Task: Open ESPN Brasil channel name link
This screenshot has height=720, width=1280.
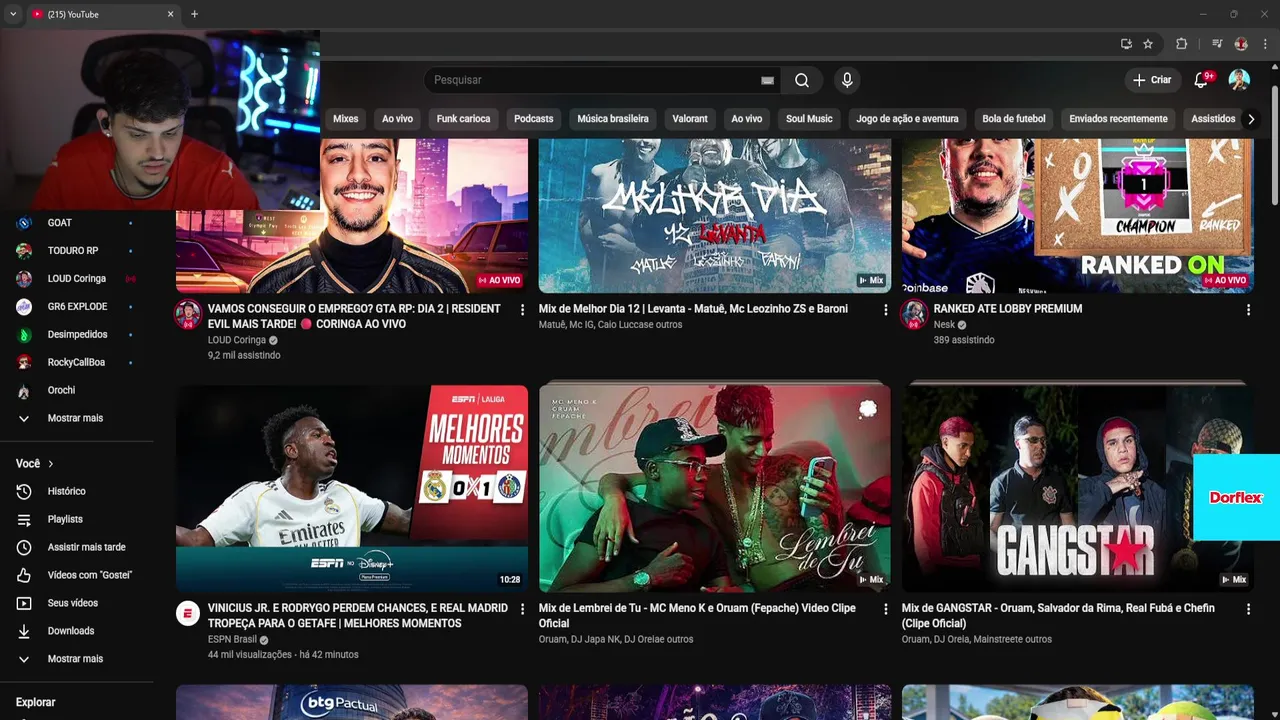Action: tap(232, 639)
